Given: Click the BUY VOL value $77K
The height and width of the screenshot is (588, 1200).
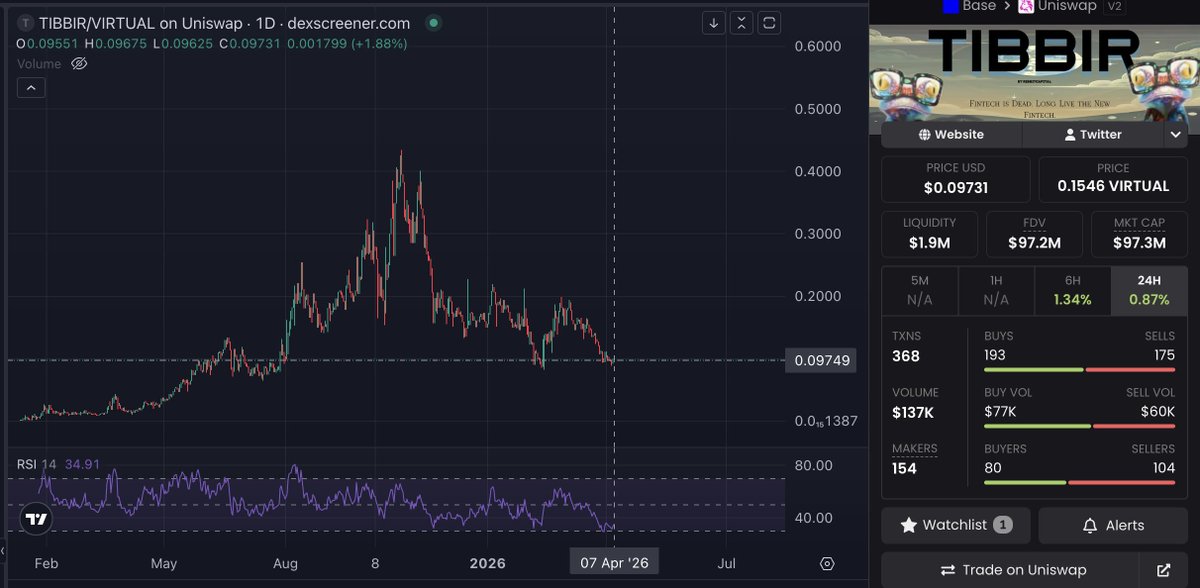Looking at the screenshot, I should [1000, 411].
